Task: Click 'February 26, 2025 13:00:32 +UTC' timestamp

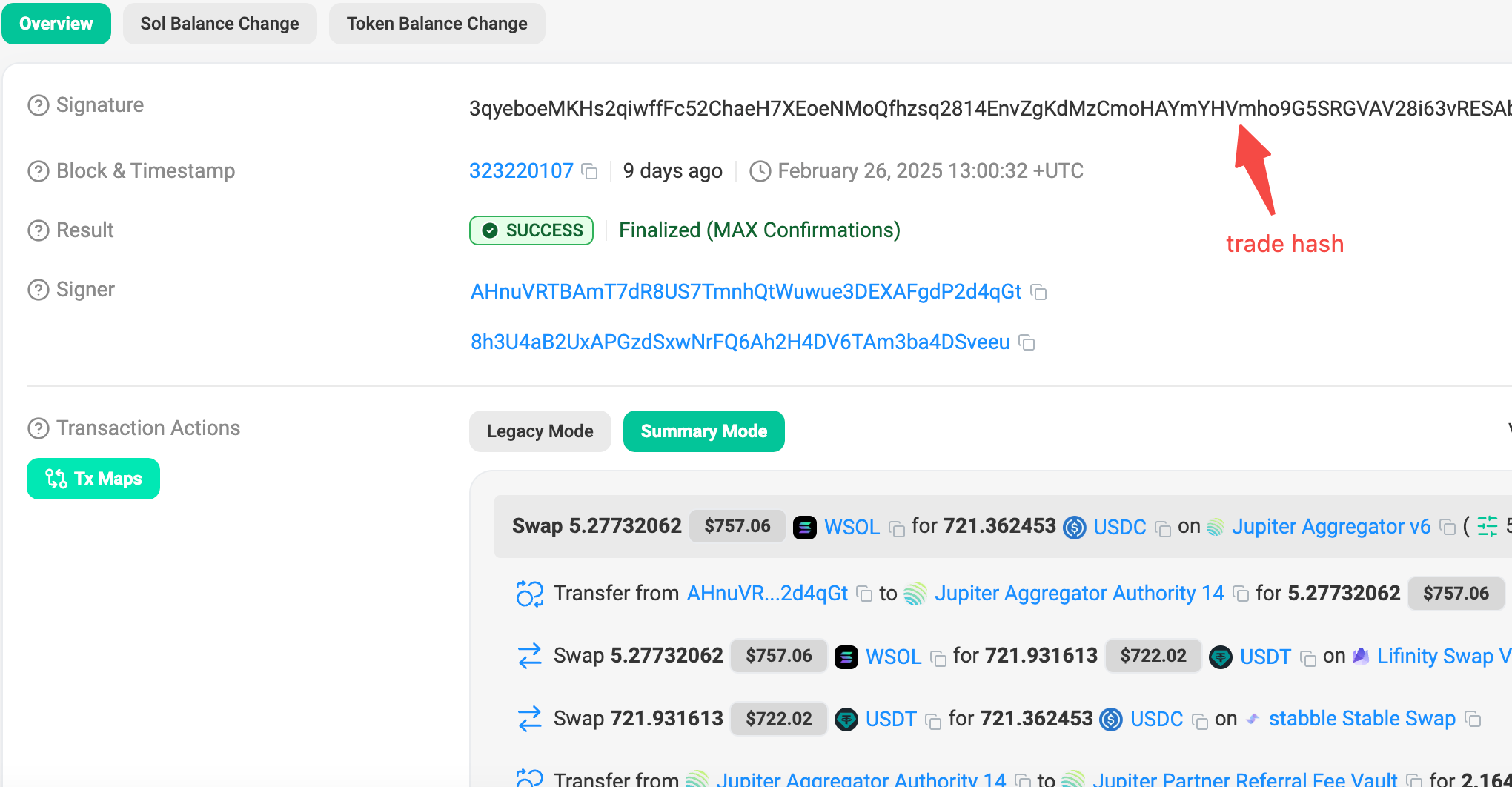Action: tap(931, 171)
